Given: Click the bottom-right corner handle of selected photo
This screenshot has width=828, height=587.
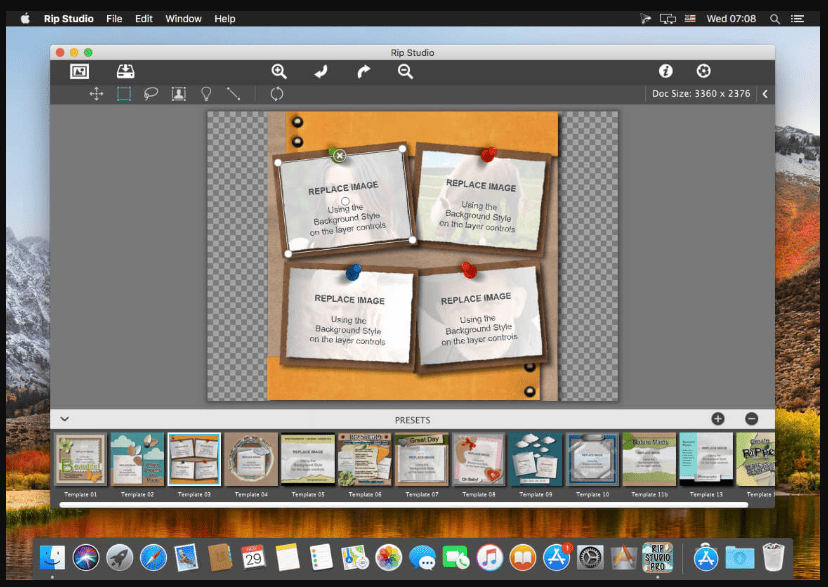Looking at the screenshot, I should 412,240.
